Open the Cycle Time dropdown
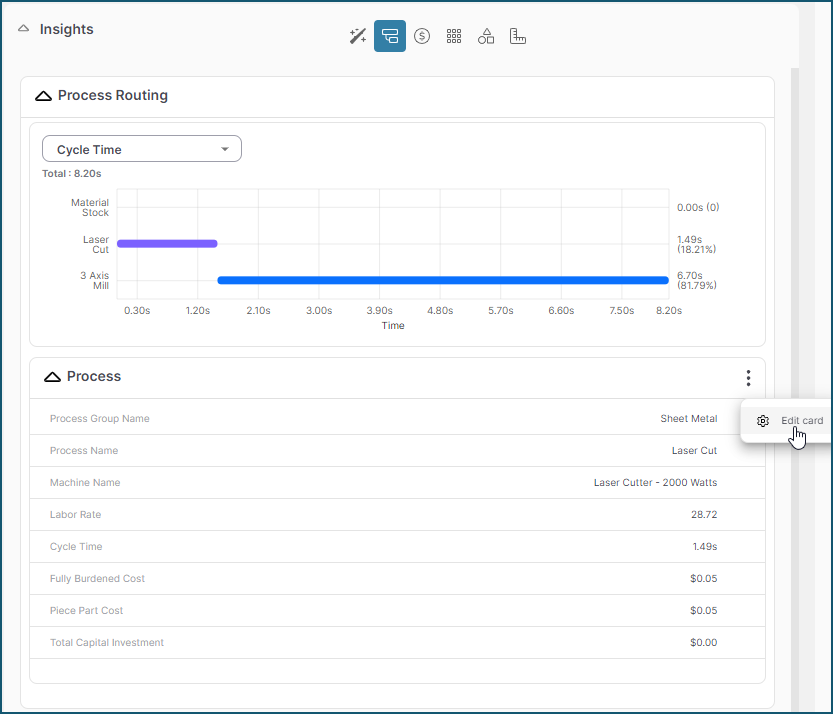The height and width of the screenshot is (714, 833). (142, 150)
